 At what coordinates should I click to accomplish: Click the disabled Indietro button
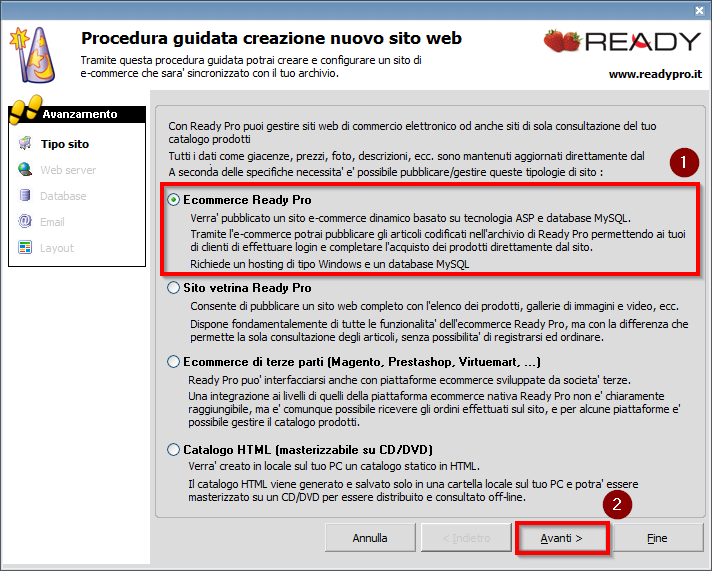[466, 538]
